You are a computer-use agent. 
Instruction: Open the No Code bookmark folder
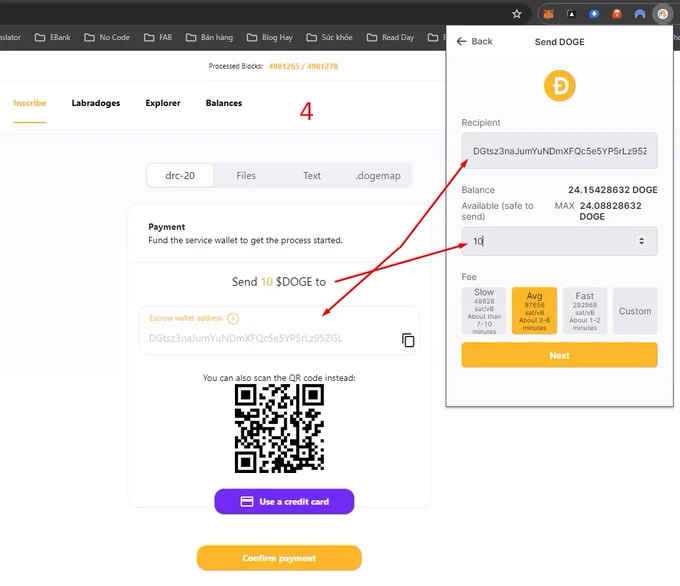click(x=107, y=37)
